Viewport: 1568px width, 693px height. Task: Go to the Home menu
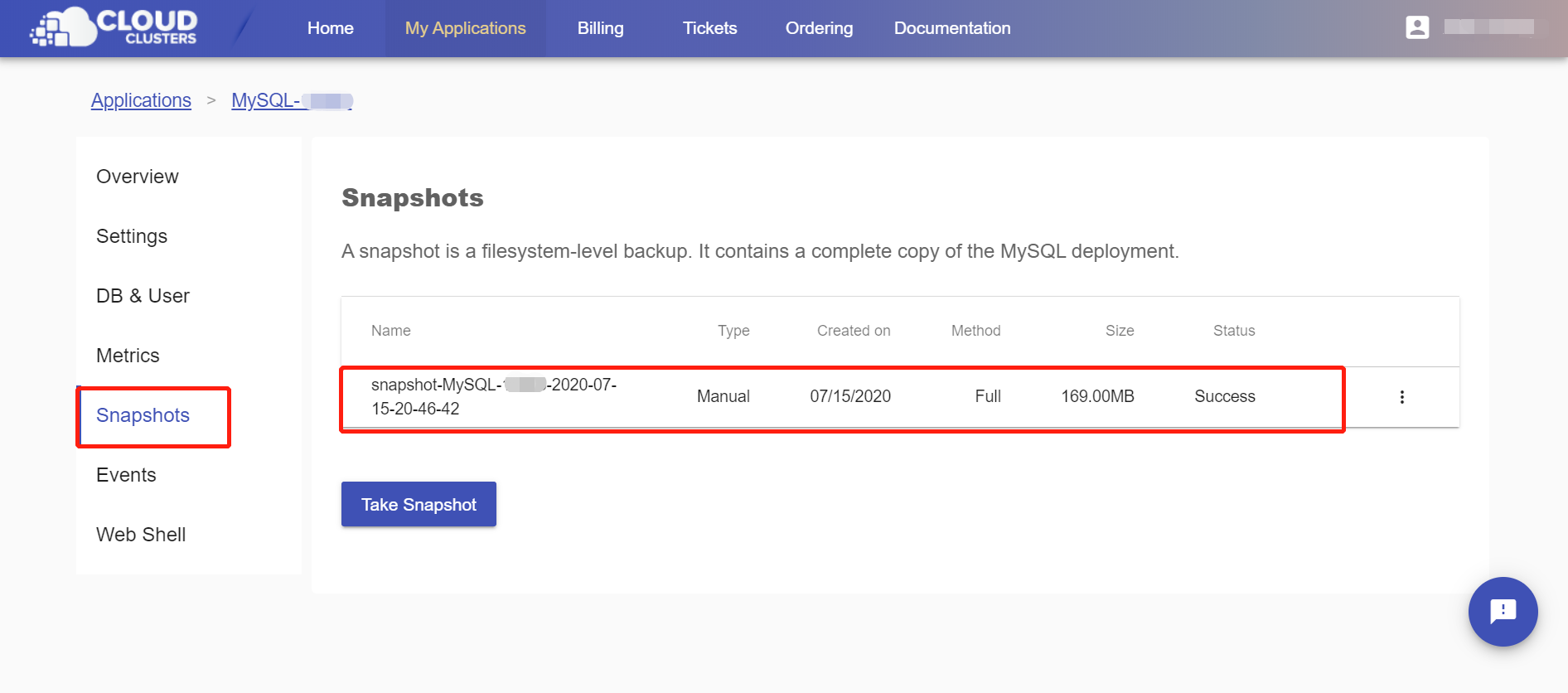tap(331, 28)
